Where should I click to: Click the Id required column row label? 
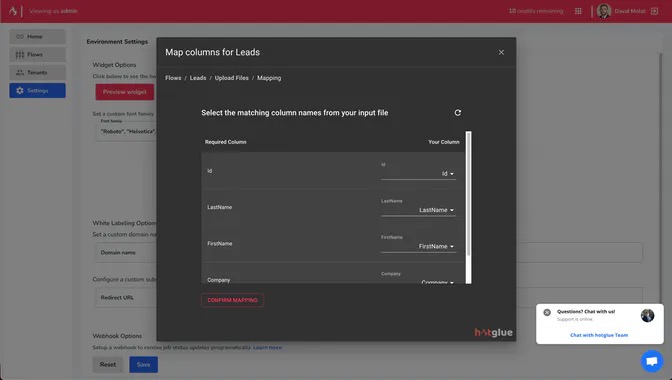(x=210, y=171)
